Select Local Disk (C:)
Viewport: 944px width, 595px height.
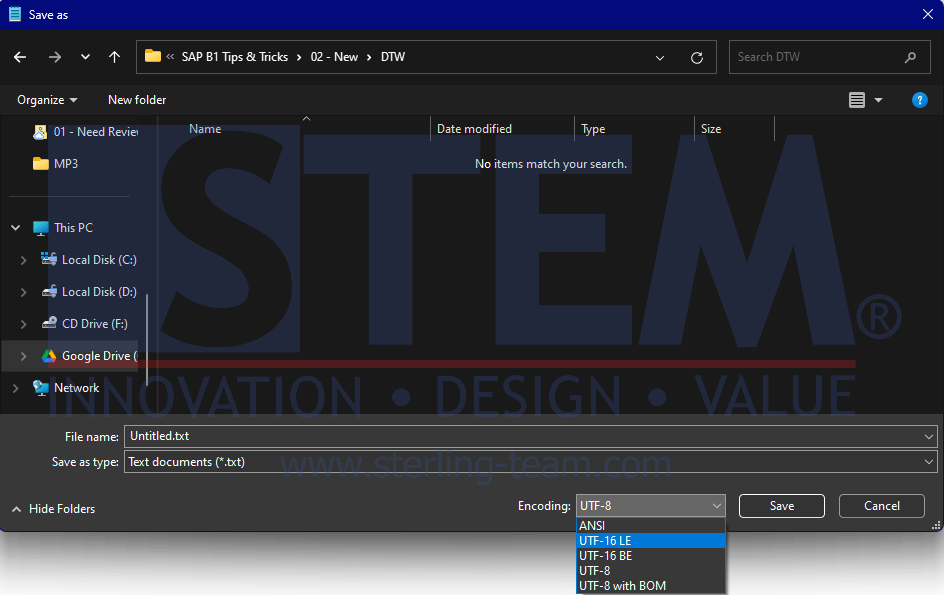[x=89, y=260]
